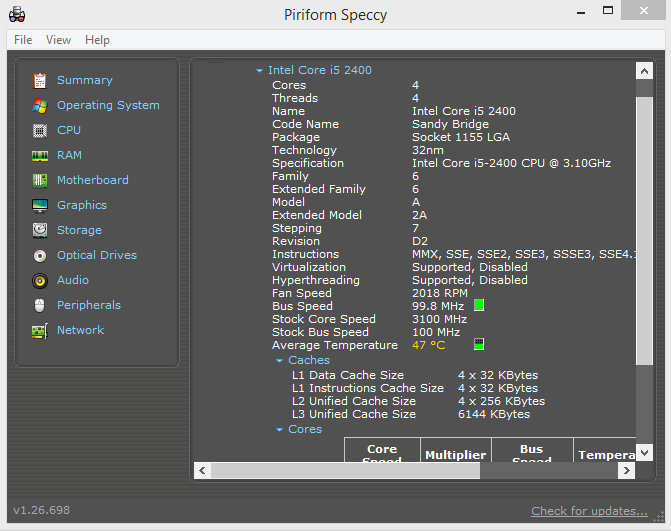Open the File menu

(x=23, y=40)
